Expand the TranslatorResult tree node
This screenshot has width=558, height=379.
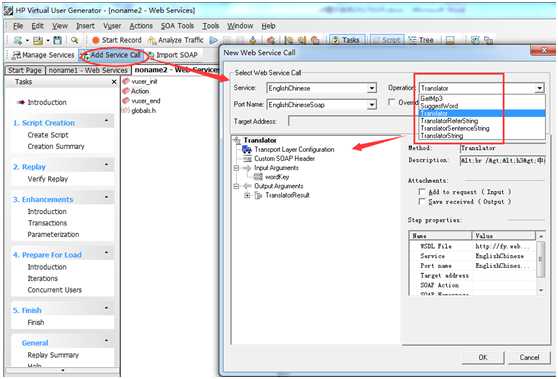point(247,195)
